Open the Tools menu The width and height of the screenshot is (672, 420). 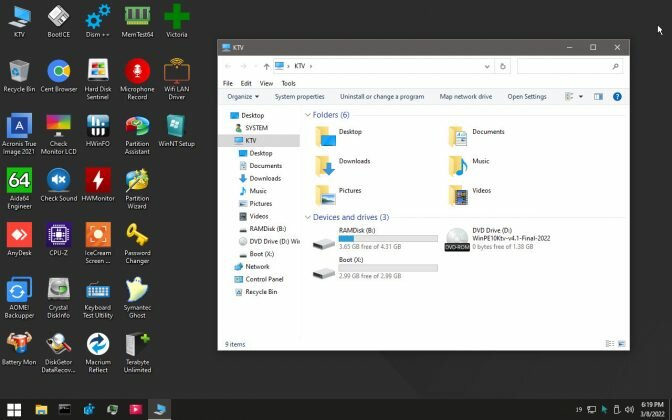[x=288, y=83]
